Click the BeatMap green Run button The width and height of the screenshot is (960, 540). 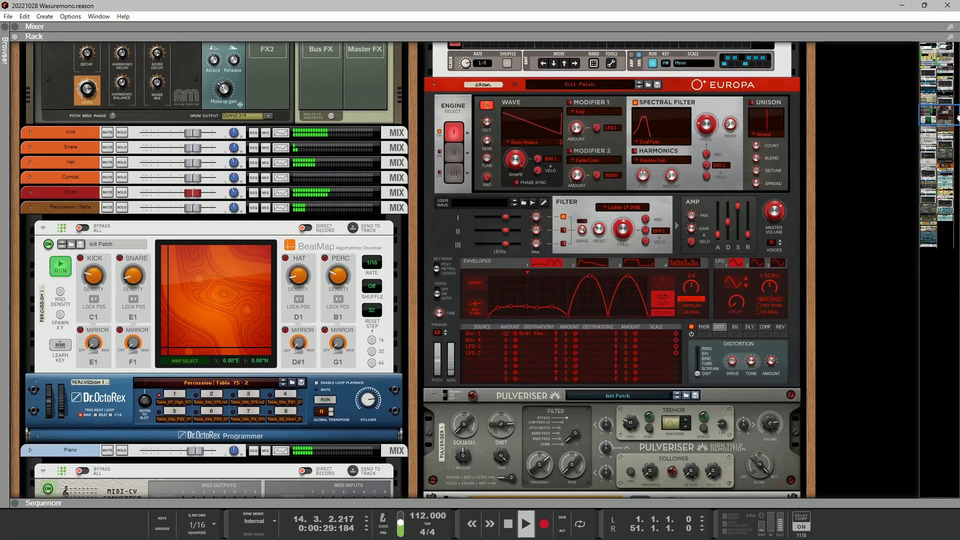(60, 266)
